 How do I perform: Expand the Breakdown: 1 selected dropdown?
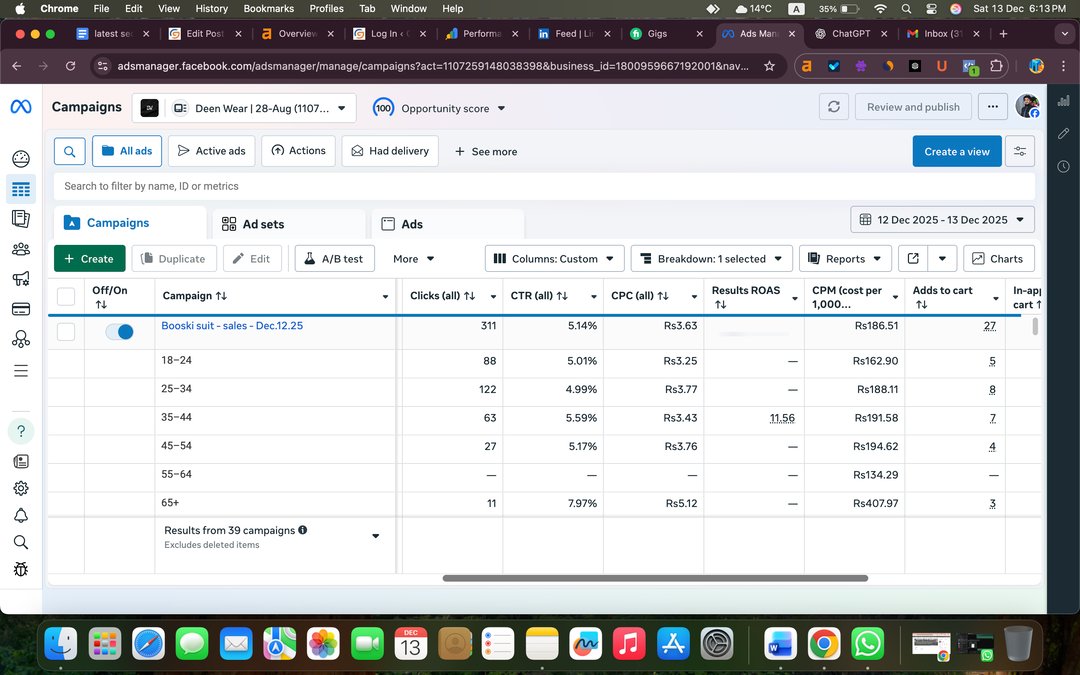pos(712,259)
